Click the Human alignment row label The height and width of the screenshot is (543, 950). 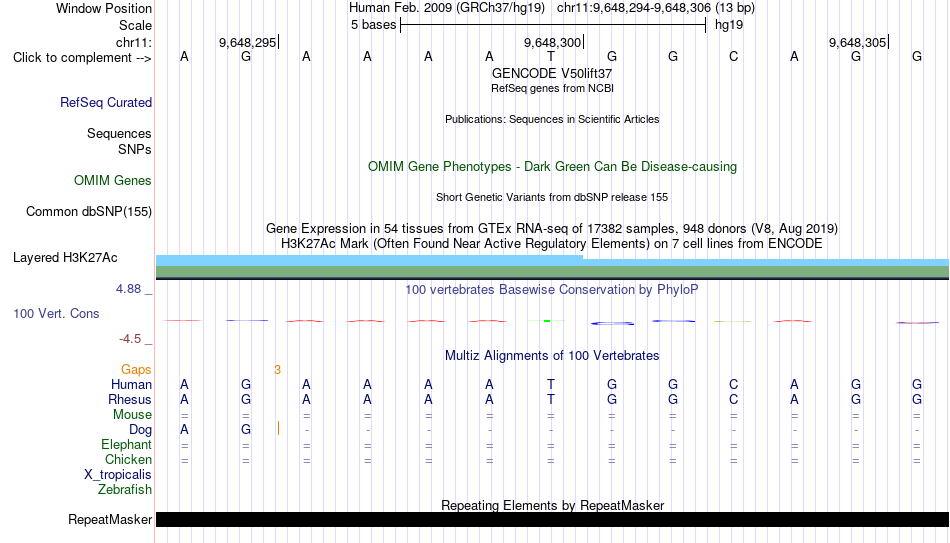click(131, 385)
